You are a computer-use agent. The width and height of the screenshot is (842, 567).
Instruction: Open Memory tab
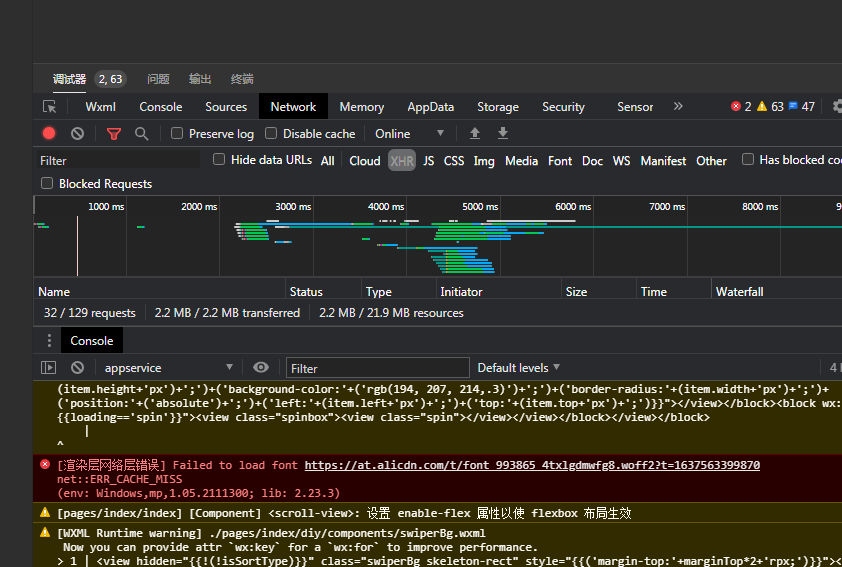click(x=361, y=107)
